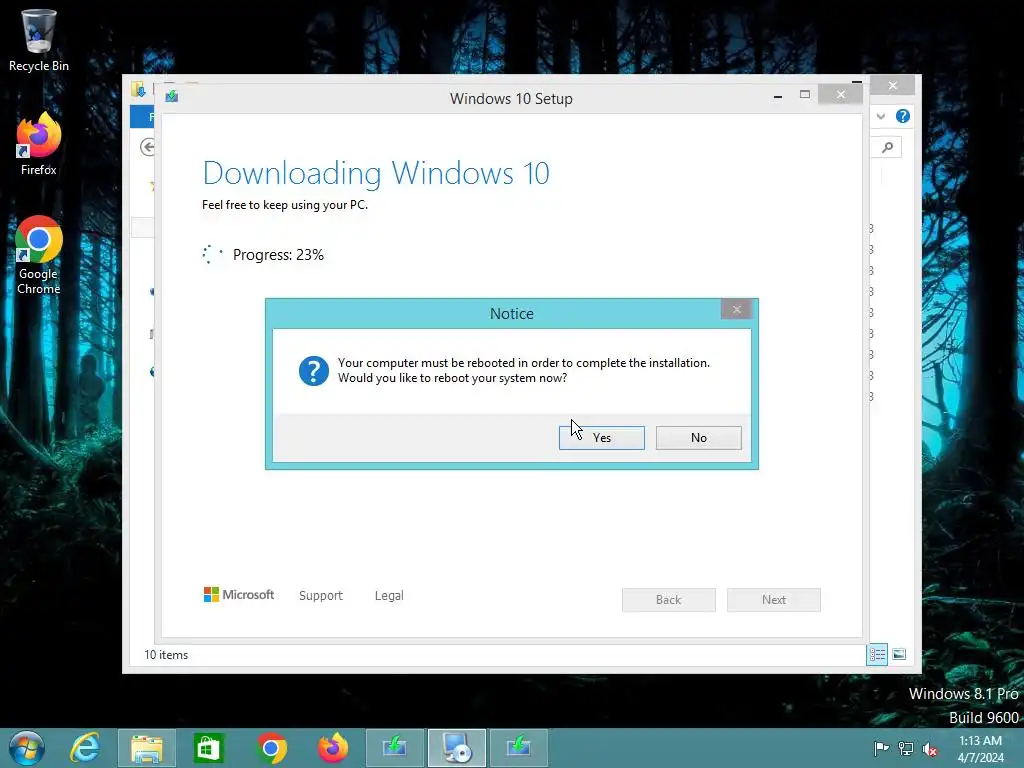Viewport: 1024px width, 768px height.
Task: Select the Google Chrome desktop shortcut
Action: (x=39, y=255)
